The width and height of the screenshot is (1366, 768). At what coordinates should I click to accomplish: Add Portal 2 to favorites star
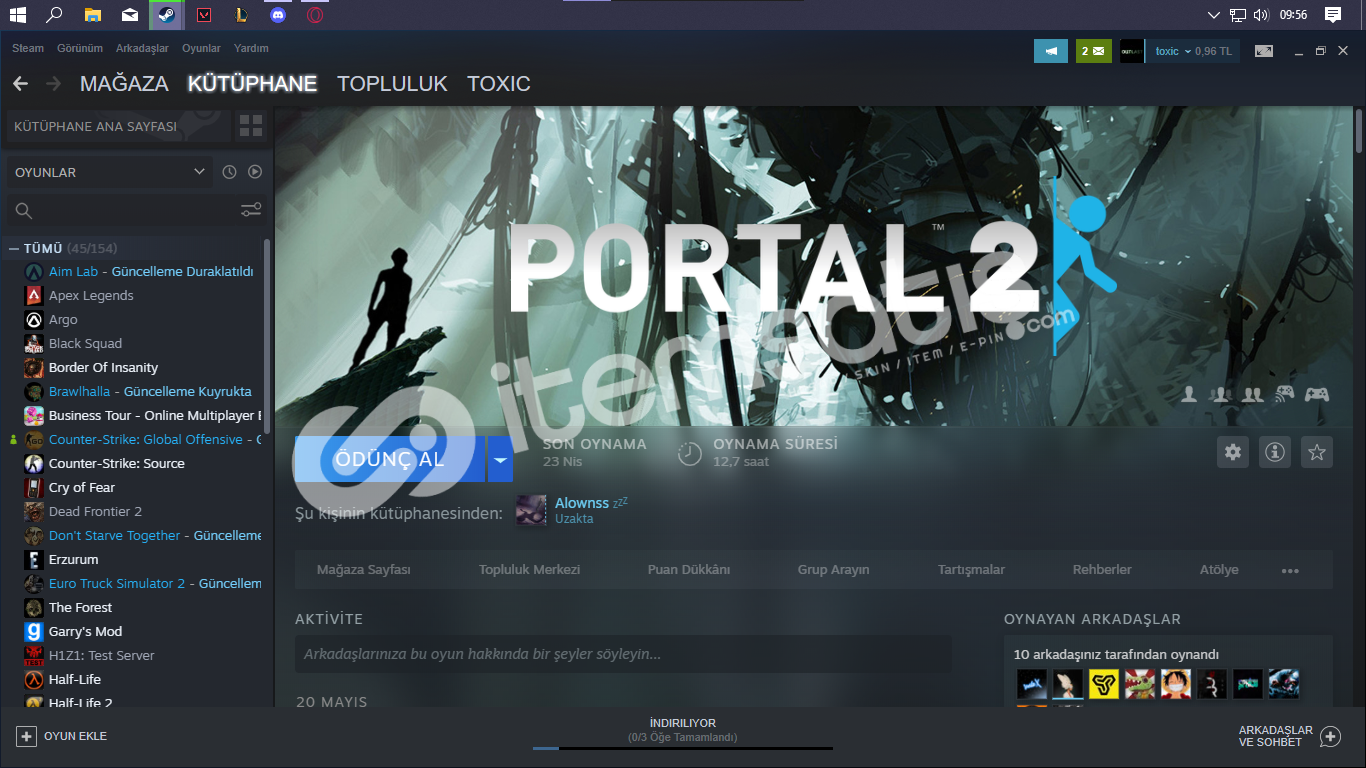tap(1317, 452)
